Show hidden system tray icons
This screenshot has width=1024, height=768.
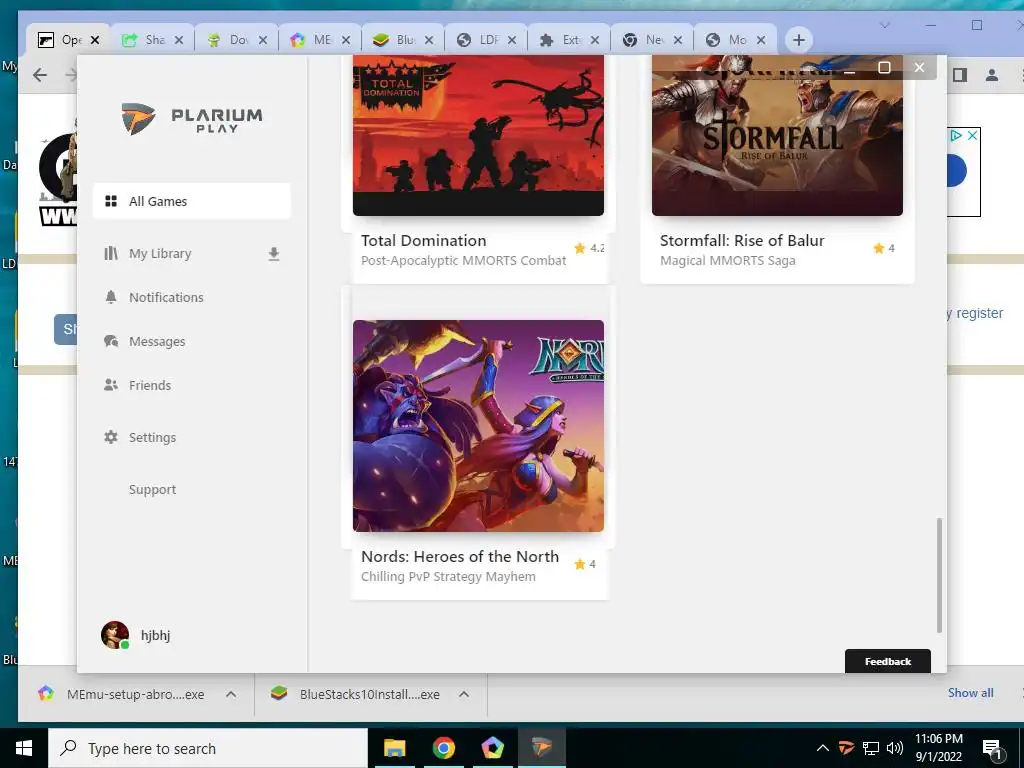(x=823, y=748)
